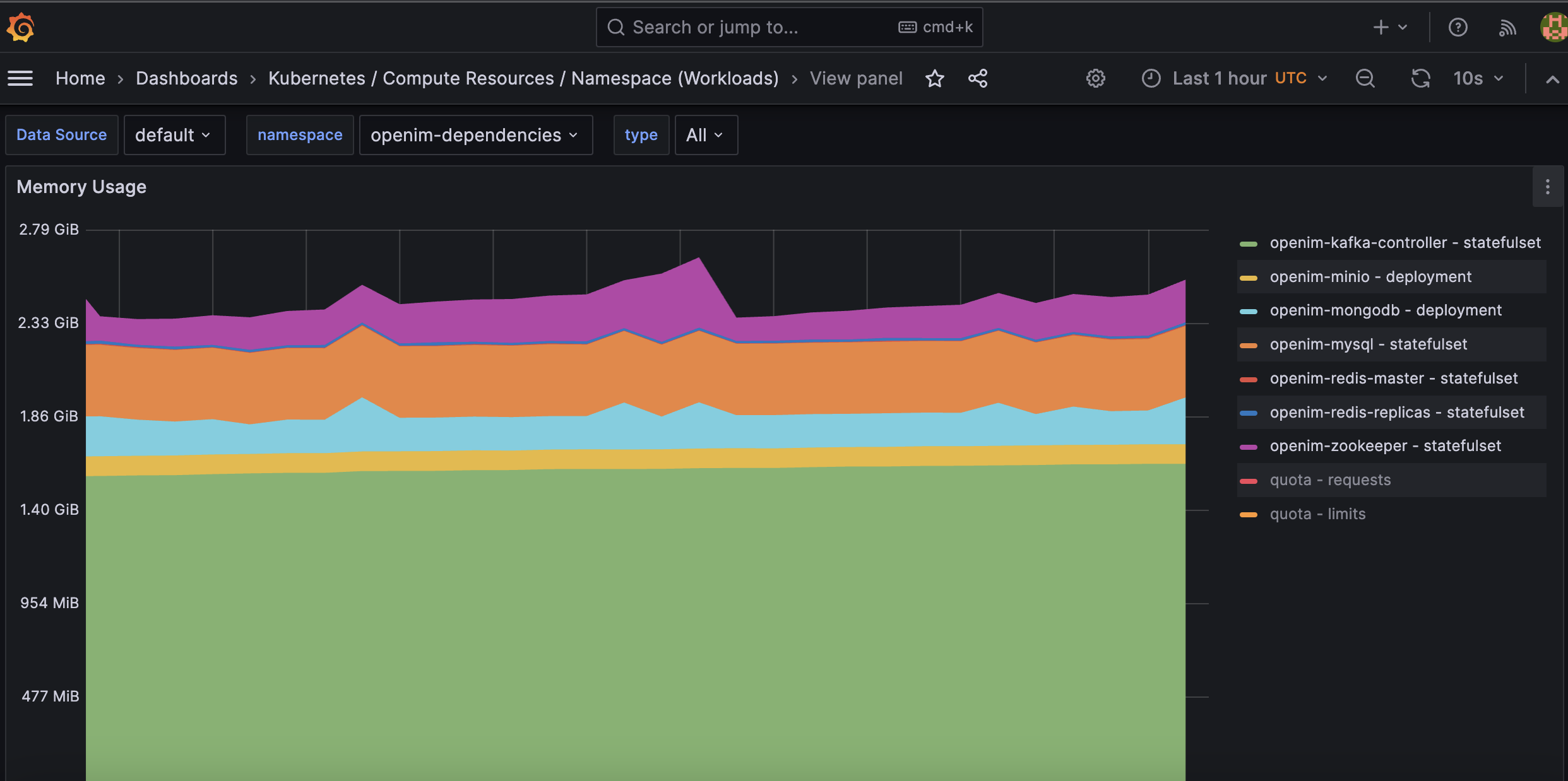Open the hamburger navigation menu

click(20, 78)
